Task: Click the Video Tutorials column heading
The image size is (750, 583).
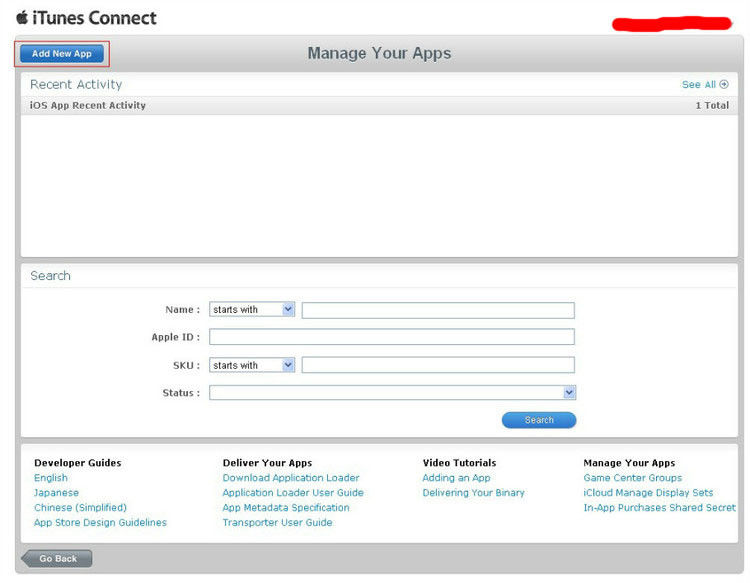Action: [459, 463]
